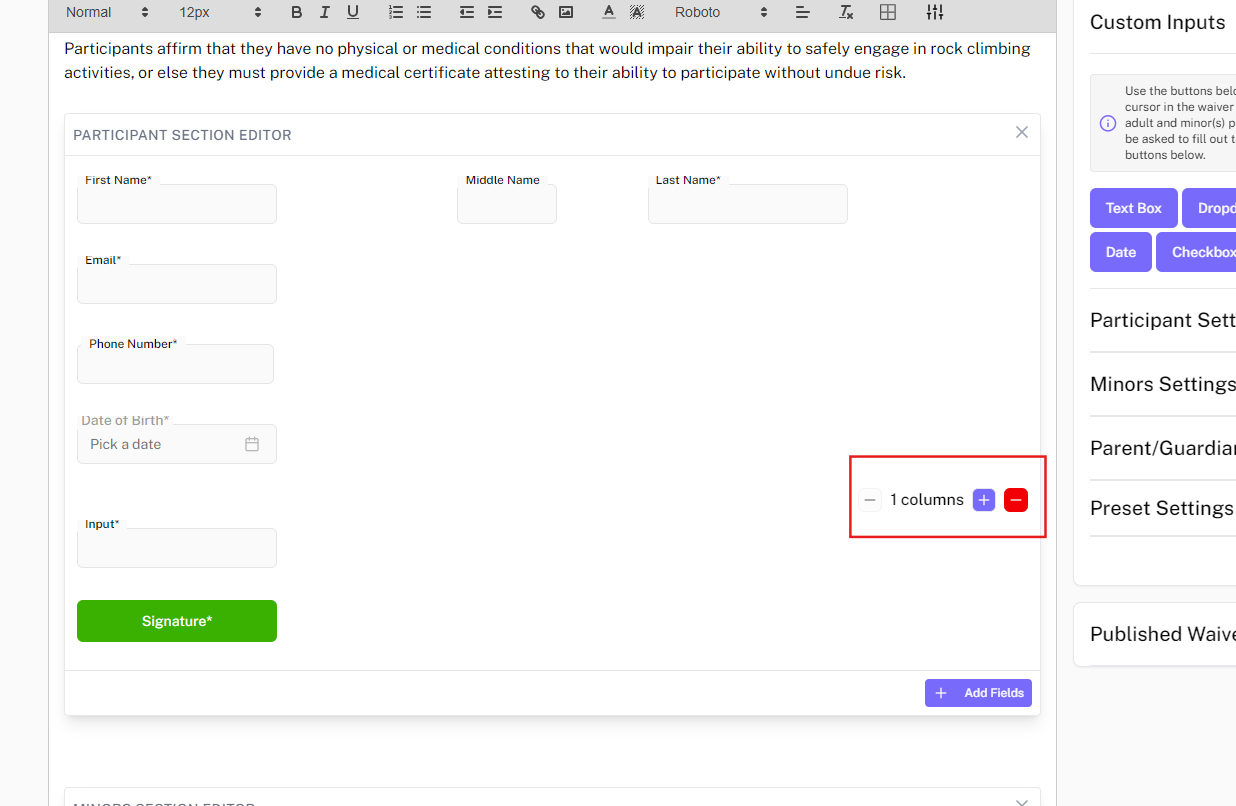
Task: Insert a link using the link icon
Action: coord(538,12)
